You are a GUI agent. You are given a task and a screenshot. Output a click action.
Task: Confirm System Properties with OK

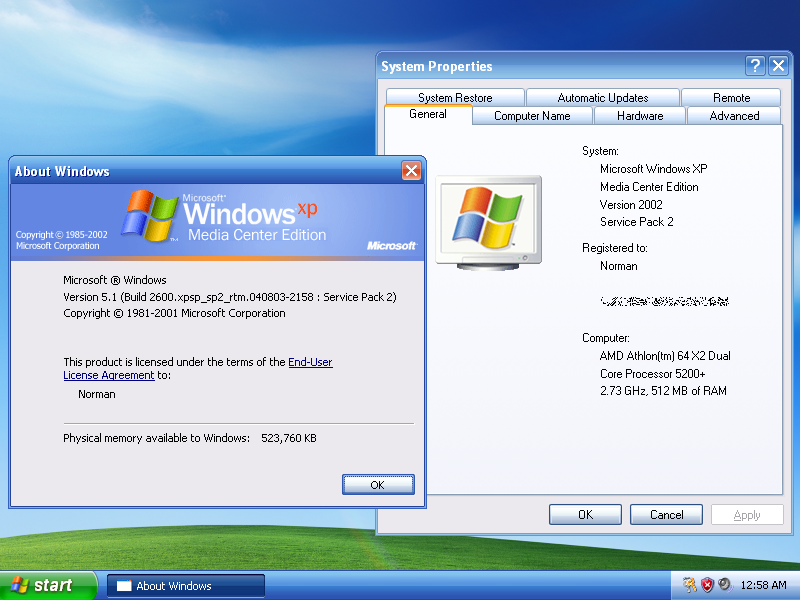pyautogui.click(x=585, y=514)
